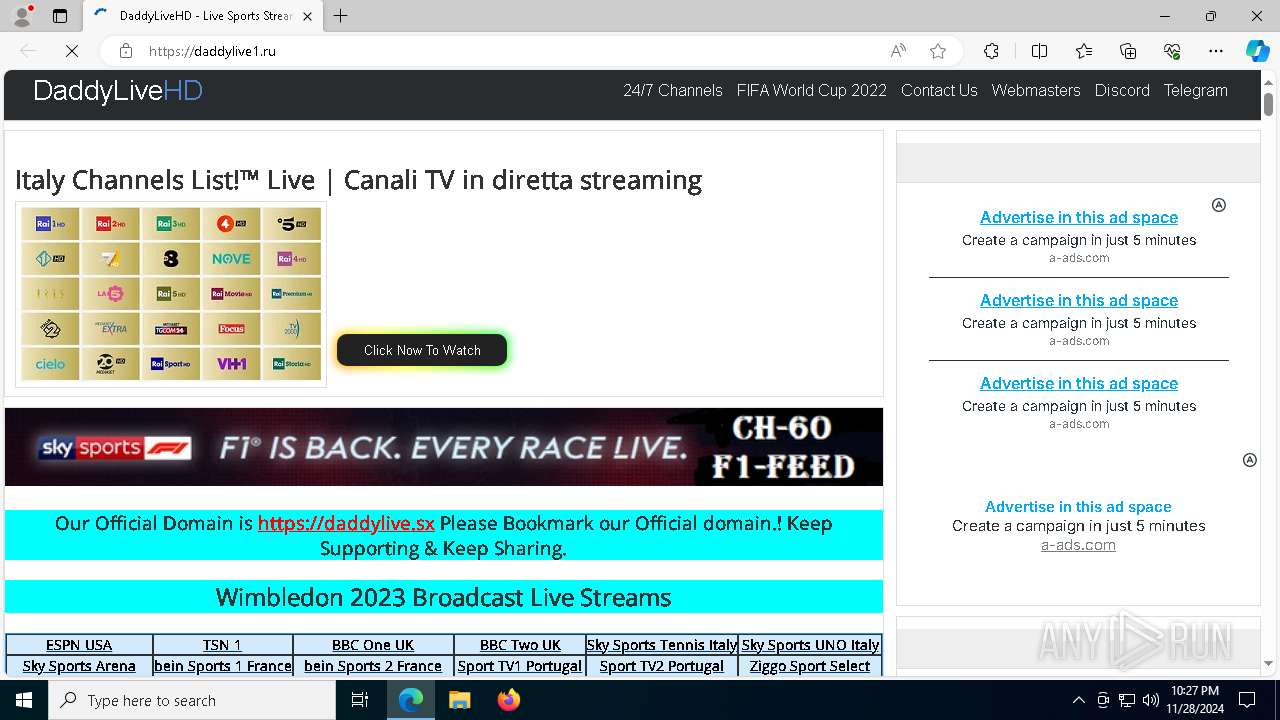
Task: Close the DaddyLiveHD browser tab
Action: 307,16
